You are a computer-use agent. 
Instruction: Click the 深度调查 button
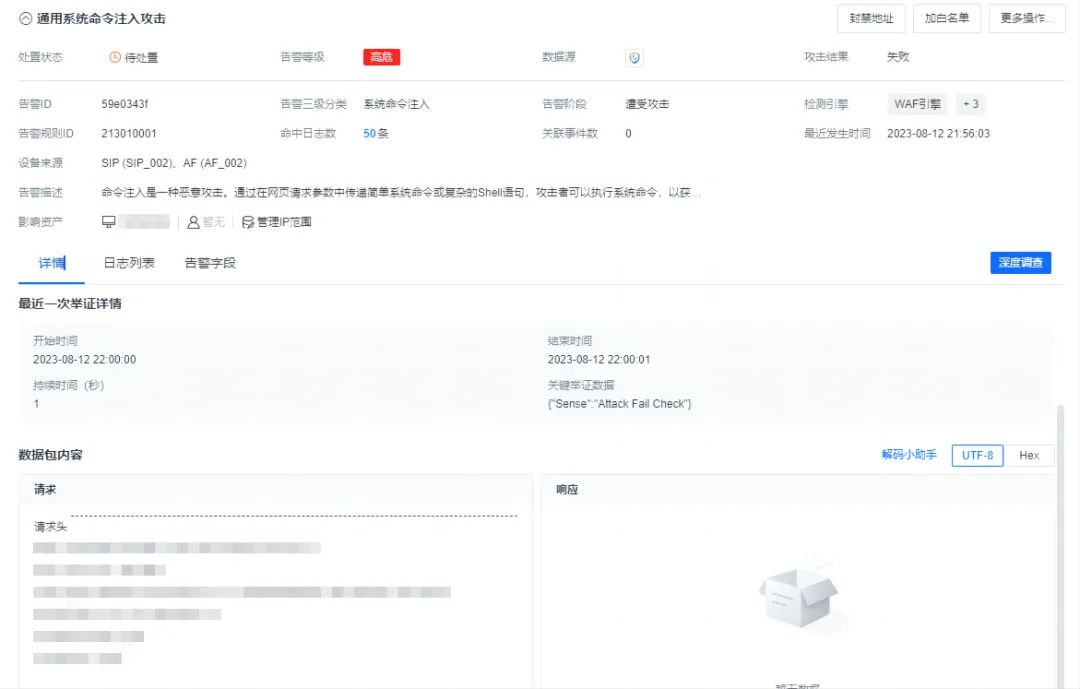1020,263
